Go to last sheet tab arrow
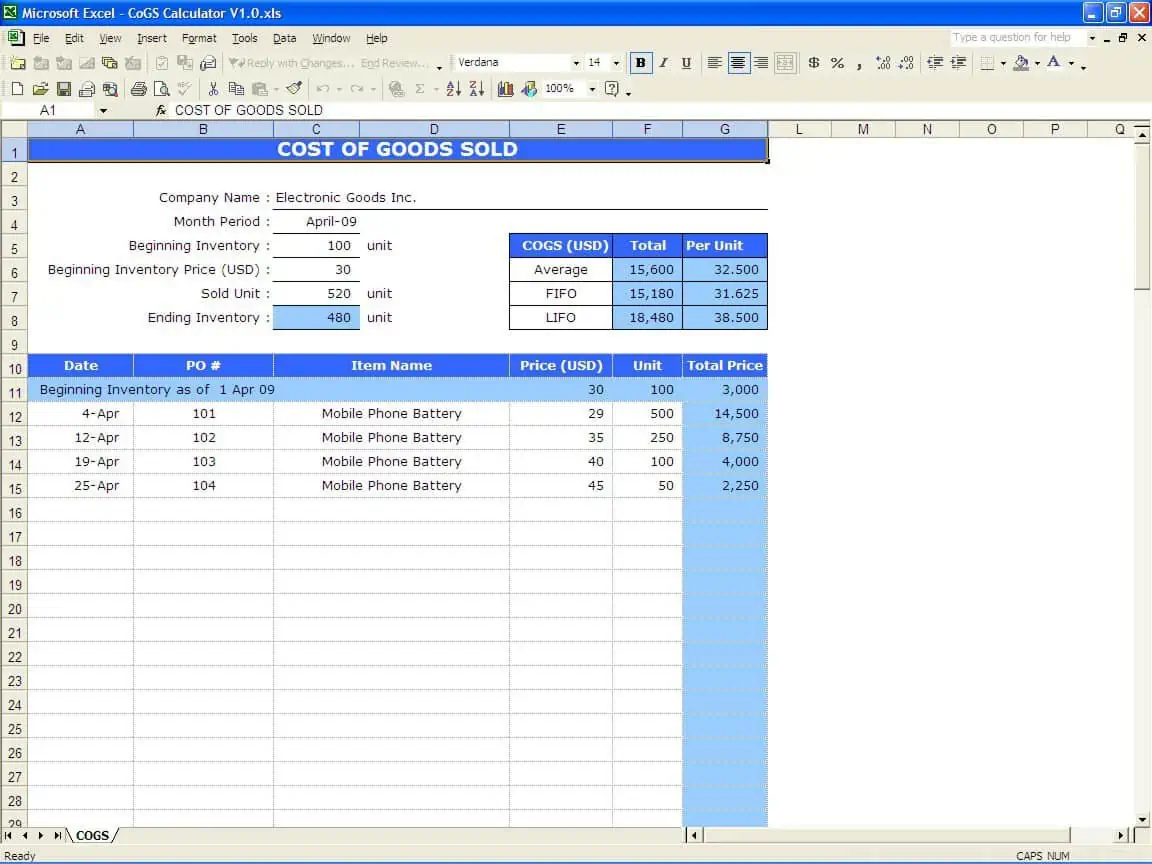This screenshot has height=864, width=1152. coord(57,835)
